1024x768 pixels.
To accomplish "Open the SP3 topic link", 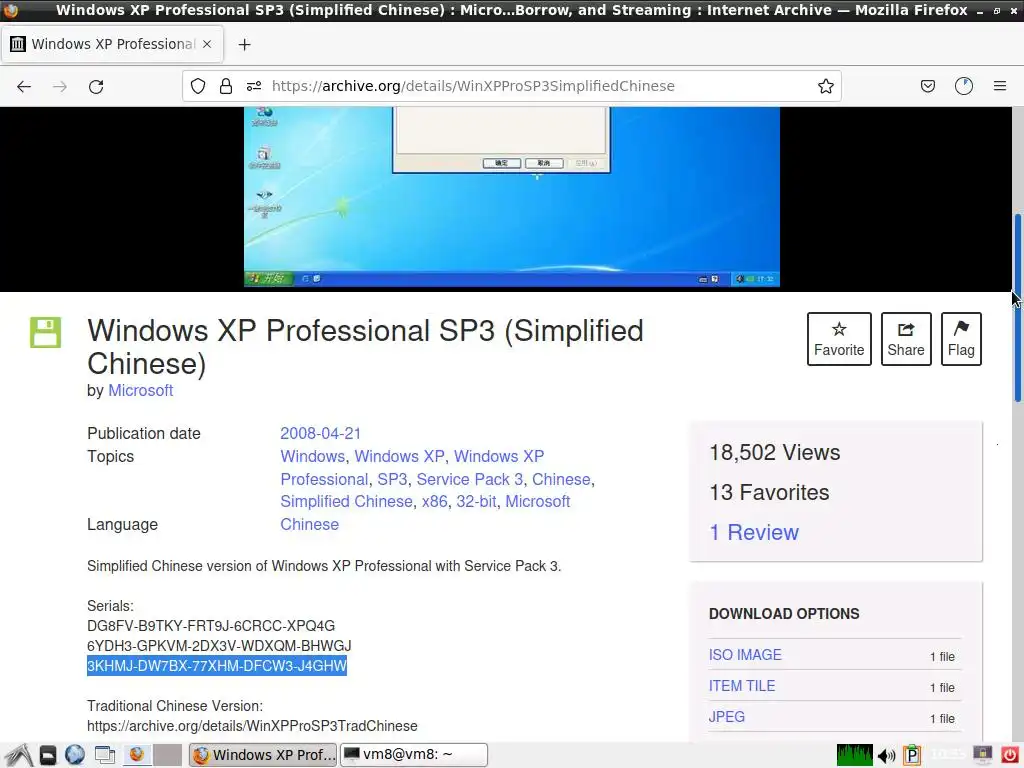I will coord(392,479).
